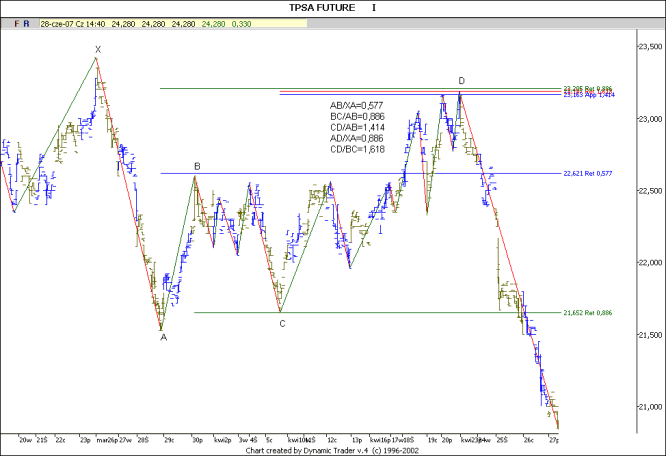Click the A pivot point label
The width and height of the screenshot is (666, 456).
point(163,338)
